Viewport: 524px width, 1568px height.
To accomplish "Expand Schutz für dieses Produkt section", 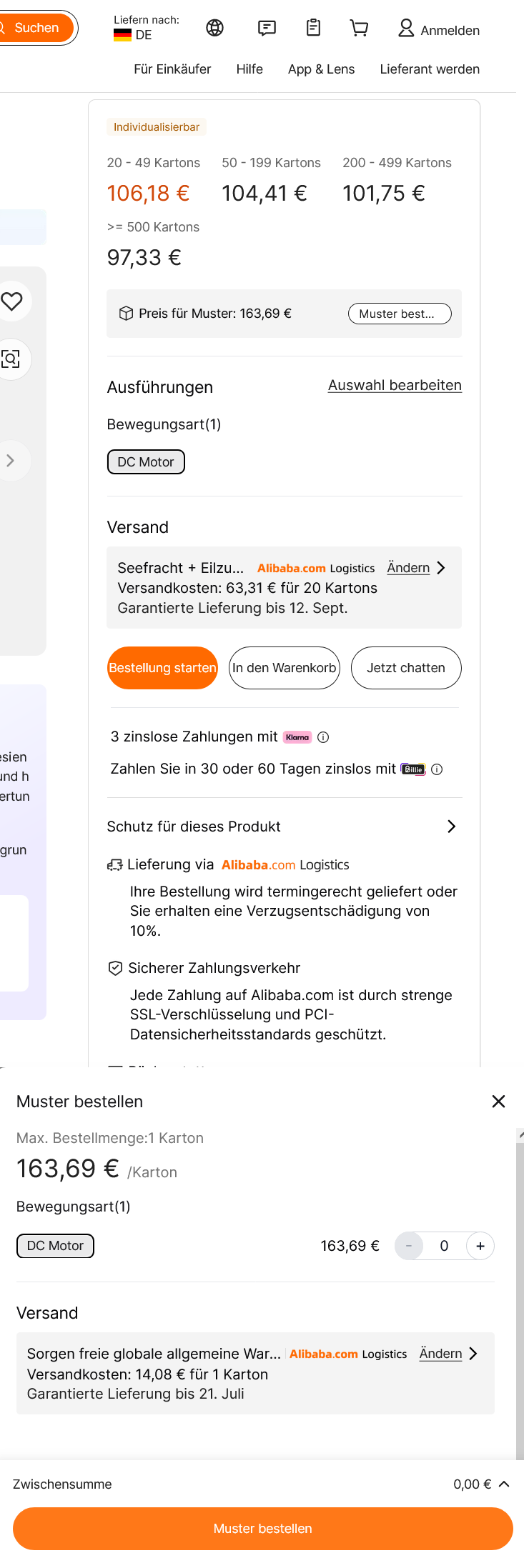I will (x=451, y=827).
